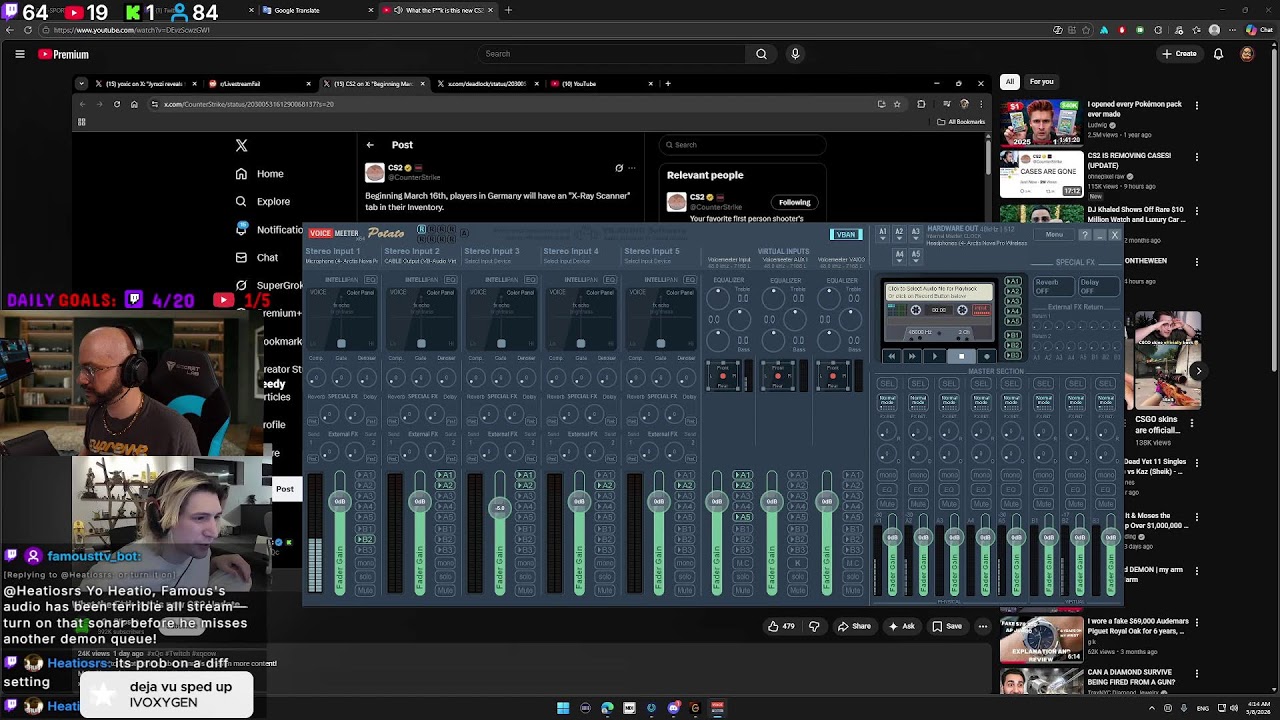This screenshot has width=1280, height=720.
Task: Go back with the arrow beside Post
Action: point(370,145)
